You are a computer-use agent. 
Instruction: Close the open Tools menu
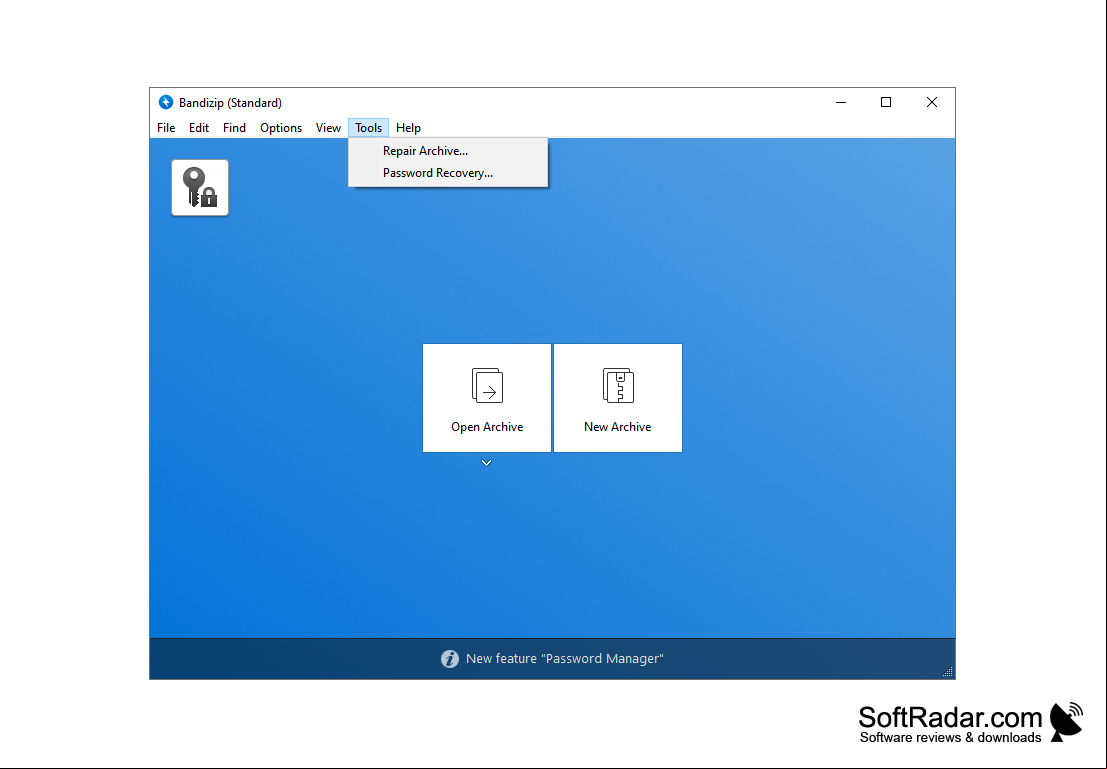click(x=369, y=128)
